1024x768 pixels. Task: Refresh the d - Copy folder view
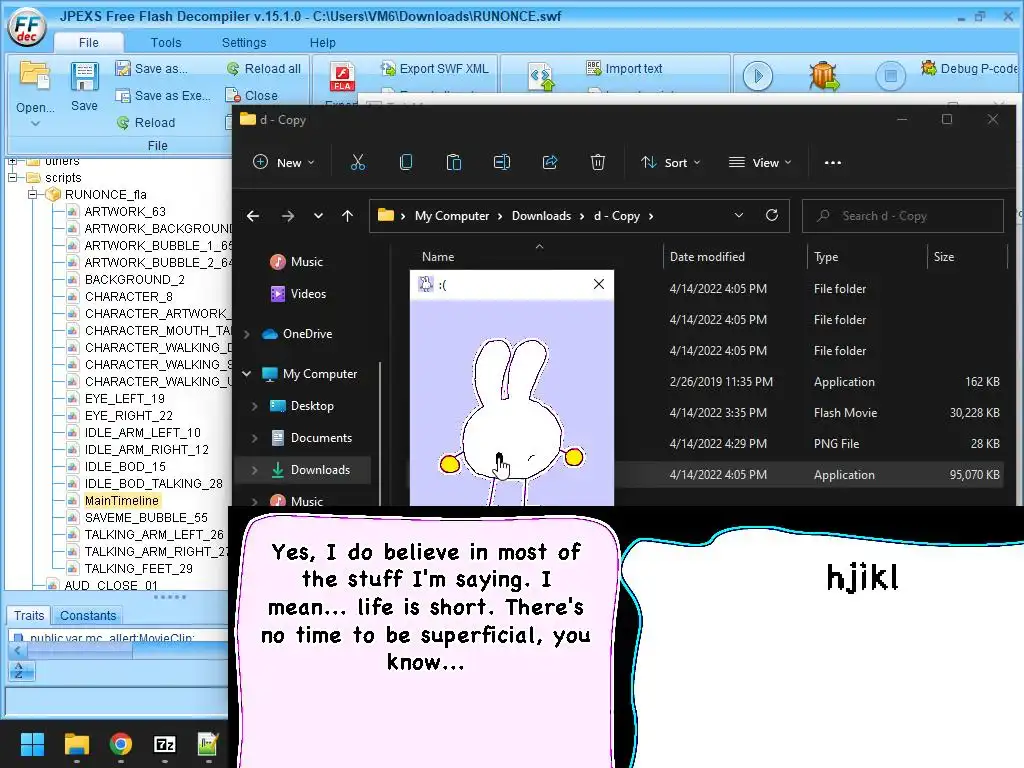tap(772, 216)
